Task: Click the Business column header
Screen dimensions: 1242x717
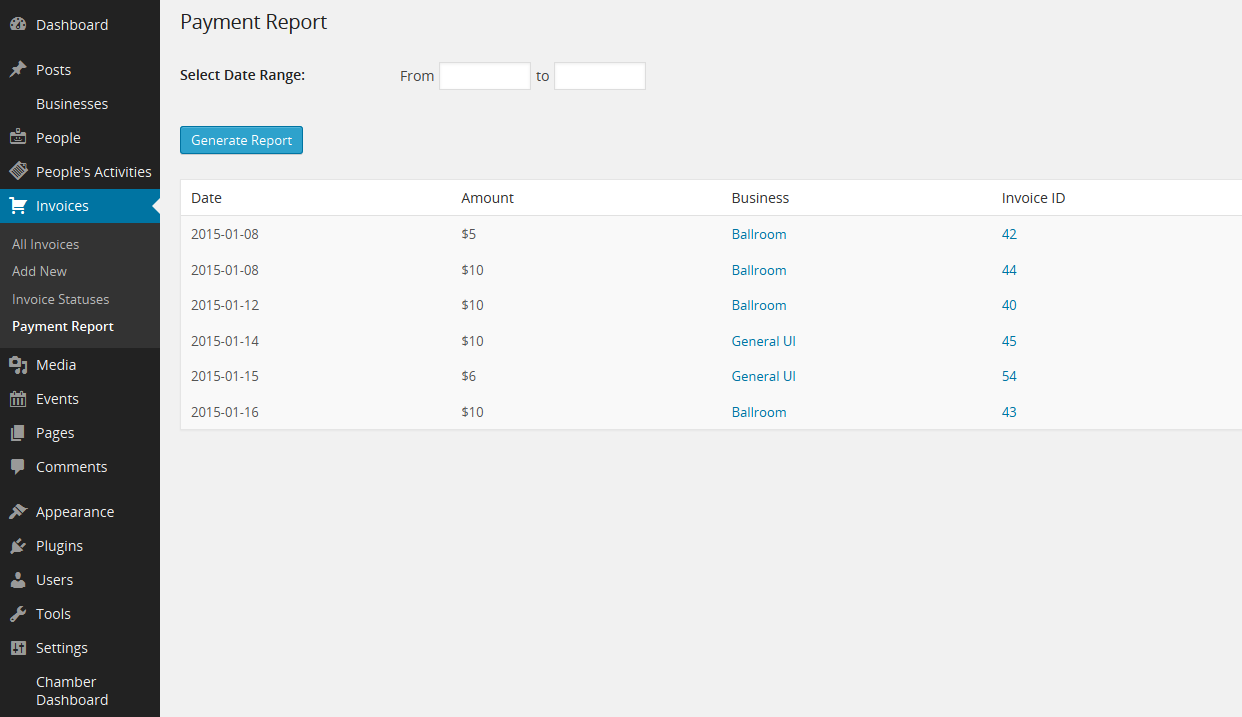Action: [x=760, y=198]
